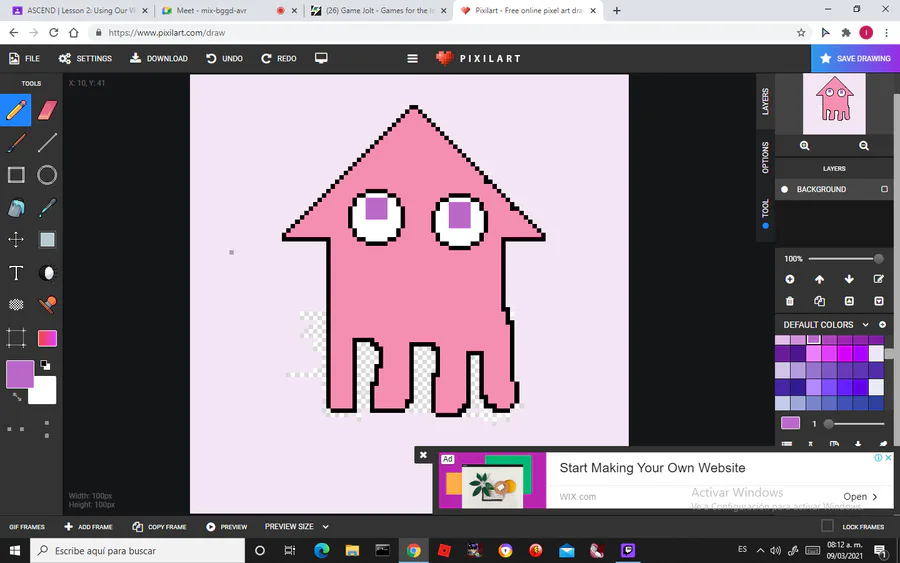Screen dimensions: 900x563
Task: Open the Settings menu
Action: coord(85,59)
